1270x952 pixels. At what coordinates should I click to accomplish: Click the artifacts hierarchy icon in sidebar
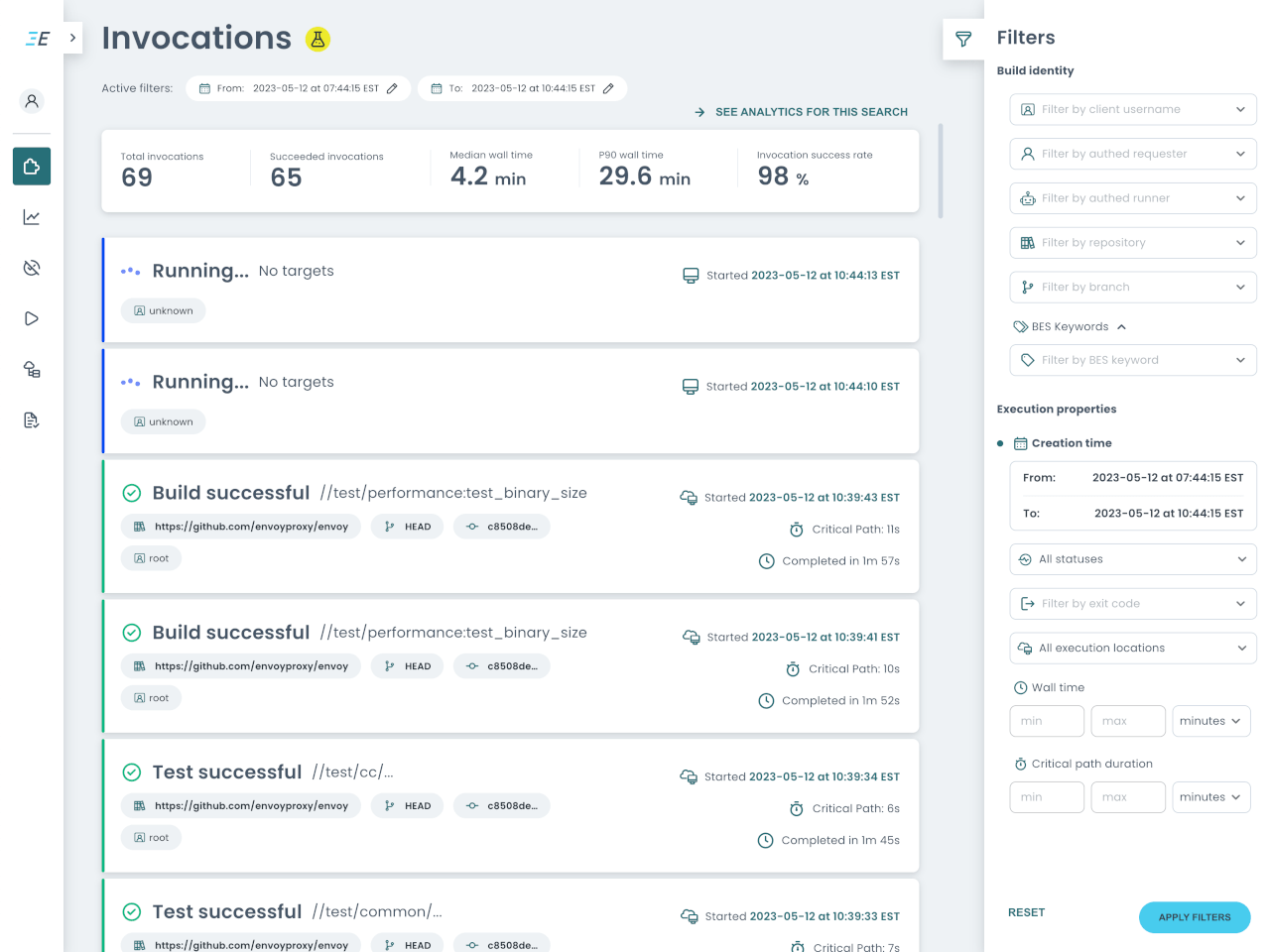click(x=31, y=369)
